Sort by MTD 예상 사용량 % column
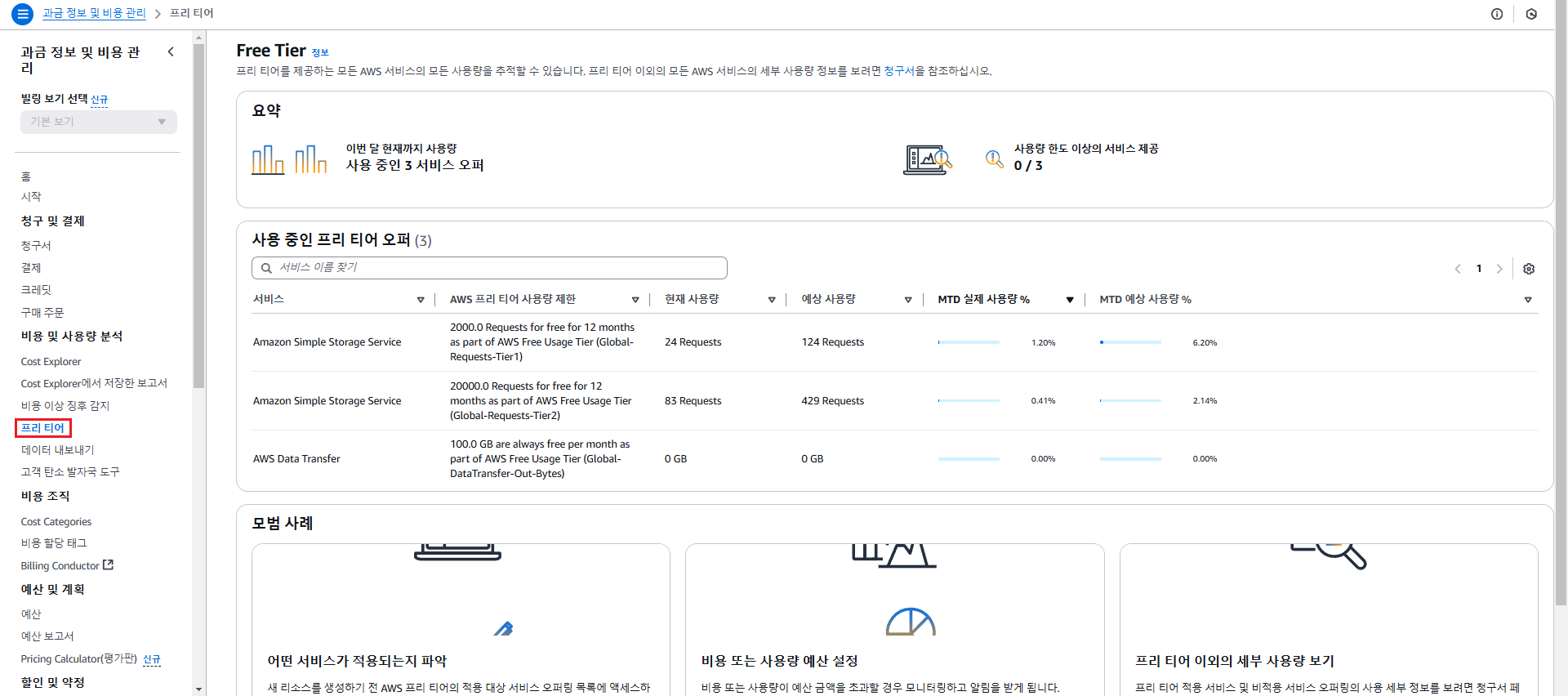The width and height of the screenshot is (1568, 696). point(1528,300)
